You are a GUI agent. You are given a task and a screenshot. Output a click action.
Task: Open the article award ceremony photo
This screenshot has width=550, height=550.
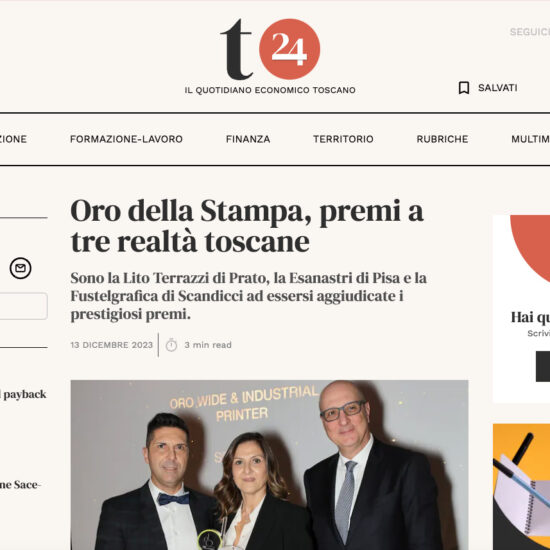269,465
